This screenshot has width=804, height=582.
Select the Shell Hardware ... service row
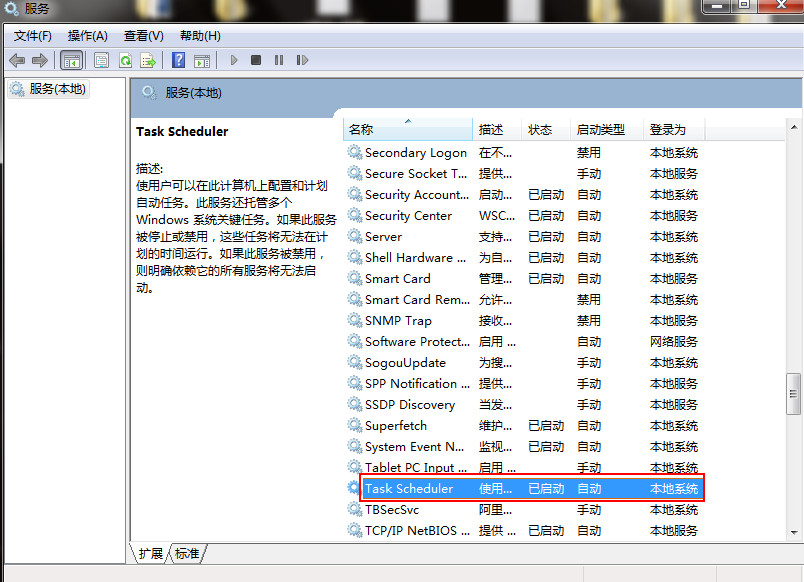pyautogui.click(x=523, y=258)
